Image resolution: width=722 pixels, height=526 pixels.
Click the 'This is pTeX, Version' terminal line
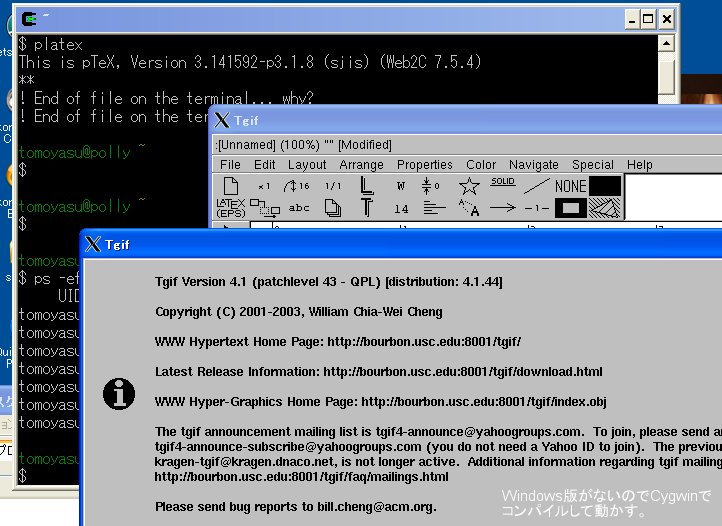point(250,62)
